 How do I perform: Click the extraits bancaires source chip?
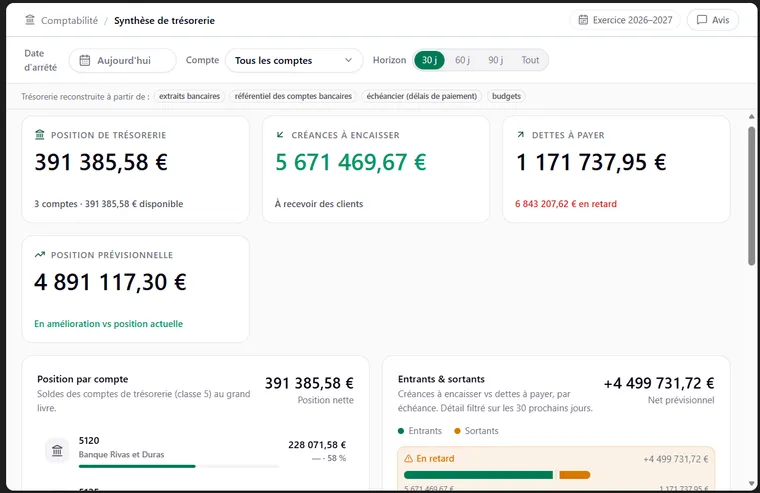[x=190, y=96]
